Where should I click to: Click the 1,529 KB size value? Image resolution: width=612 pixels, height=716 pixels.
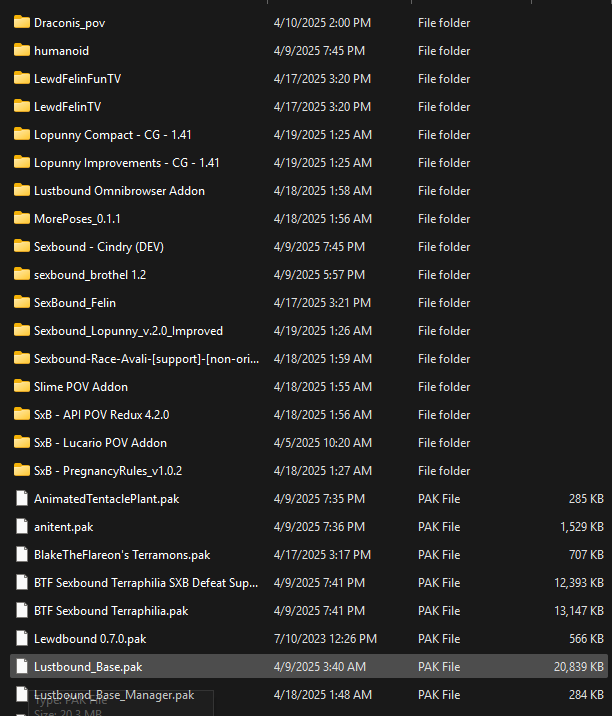582,527
